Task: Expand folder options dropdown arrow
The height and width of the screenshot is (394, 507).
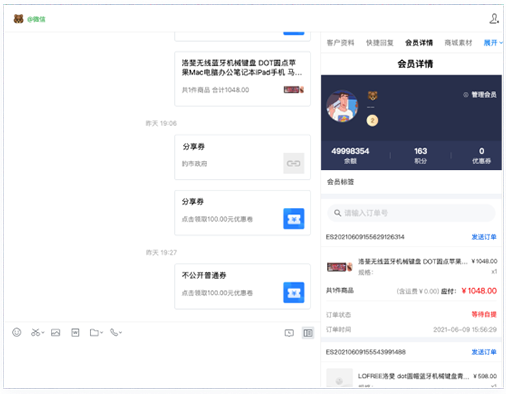Action: click(x=102, y=333)
